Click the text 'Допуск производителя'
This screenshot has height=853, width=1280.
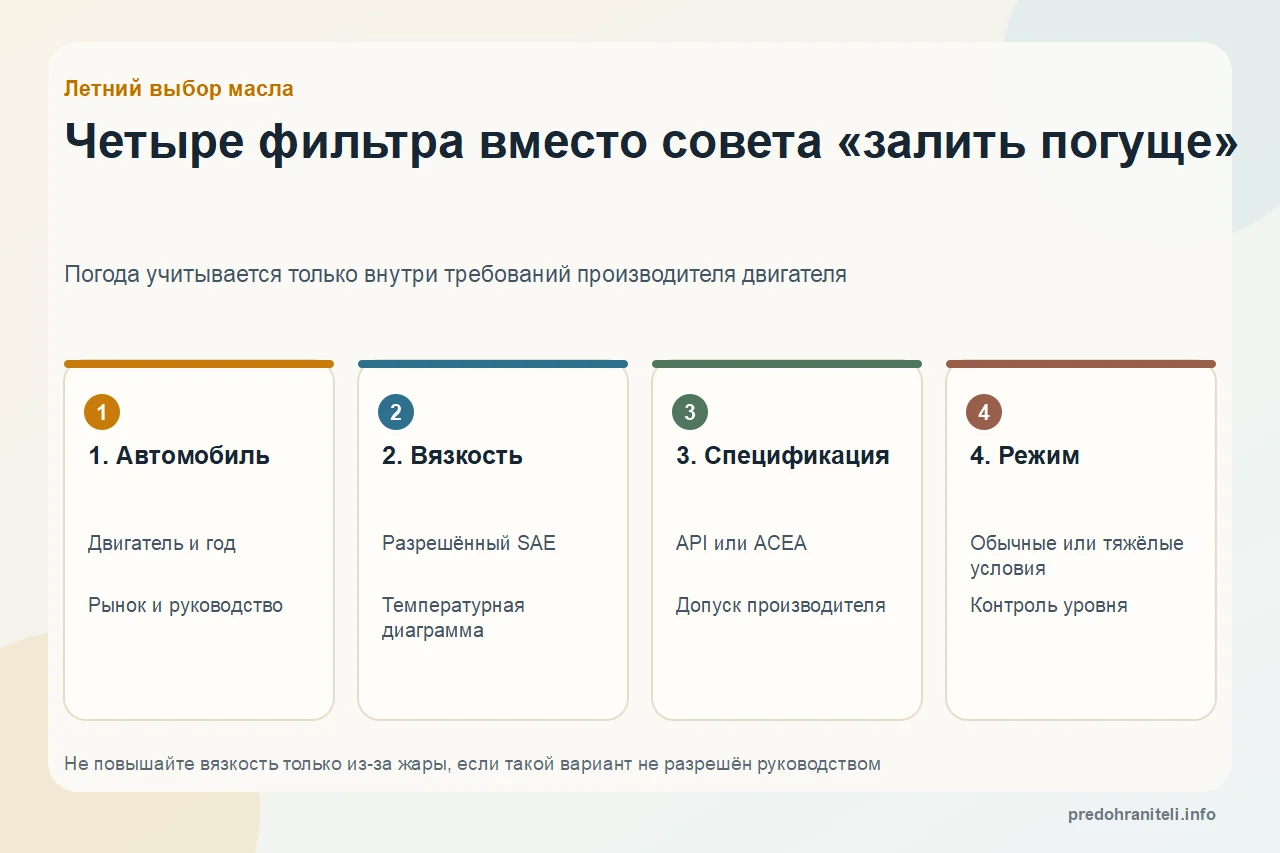coord(781,606)
